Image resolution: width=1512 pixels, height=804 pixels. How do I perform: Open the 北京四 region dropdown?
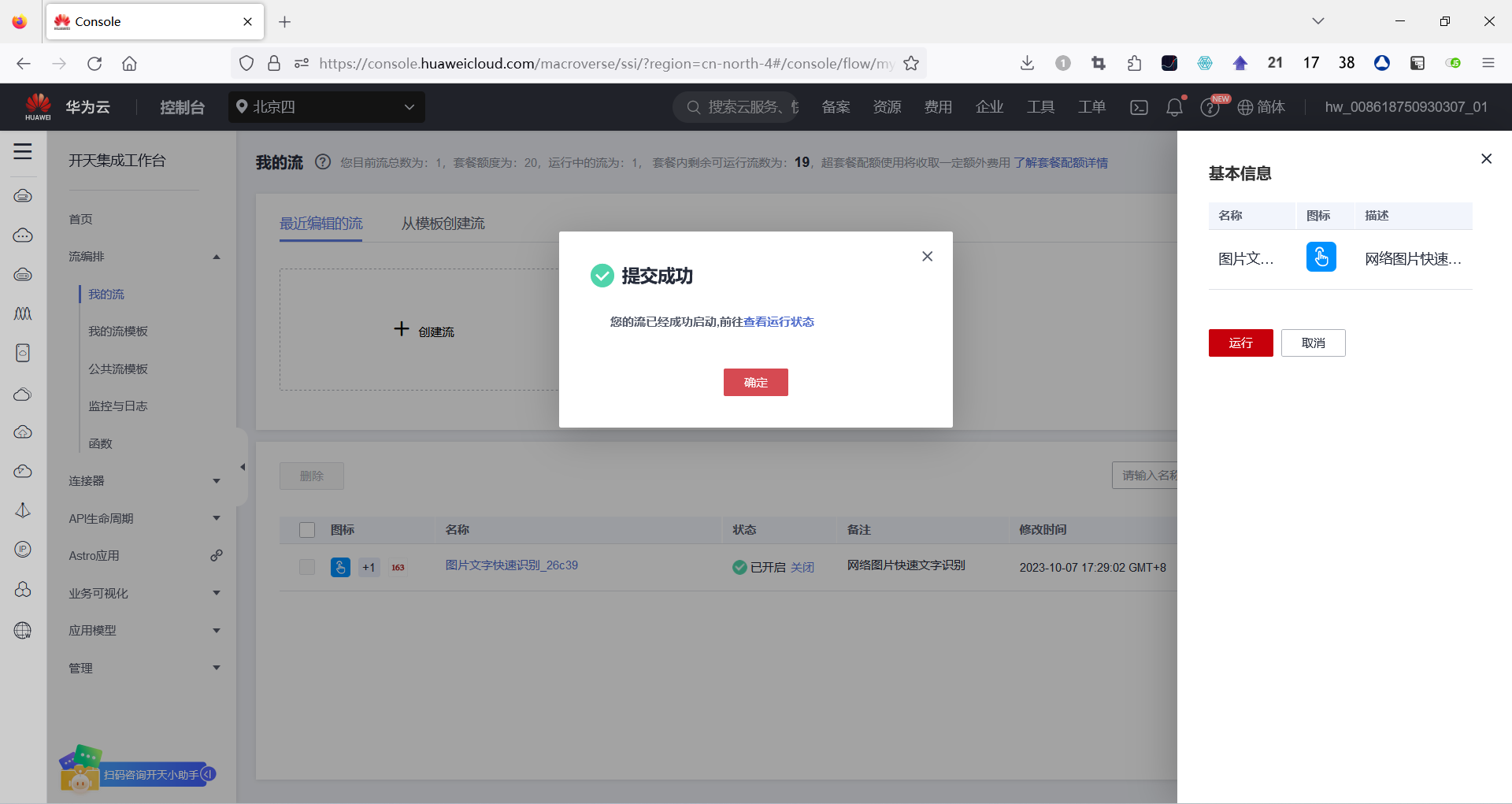point(326,107)
